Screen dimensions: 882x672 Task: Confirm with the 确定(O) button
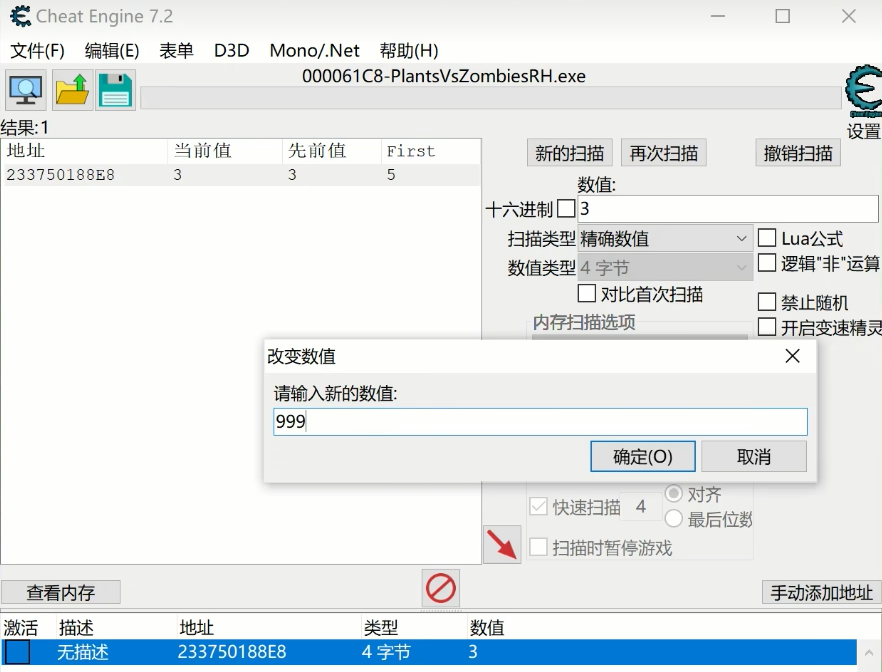coord(642,457)
